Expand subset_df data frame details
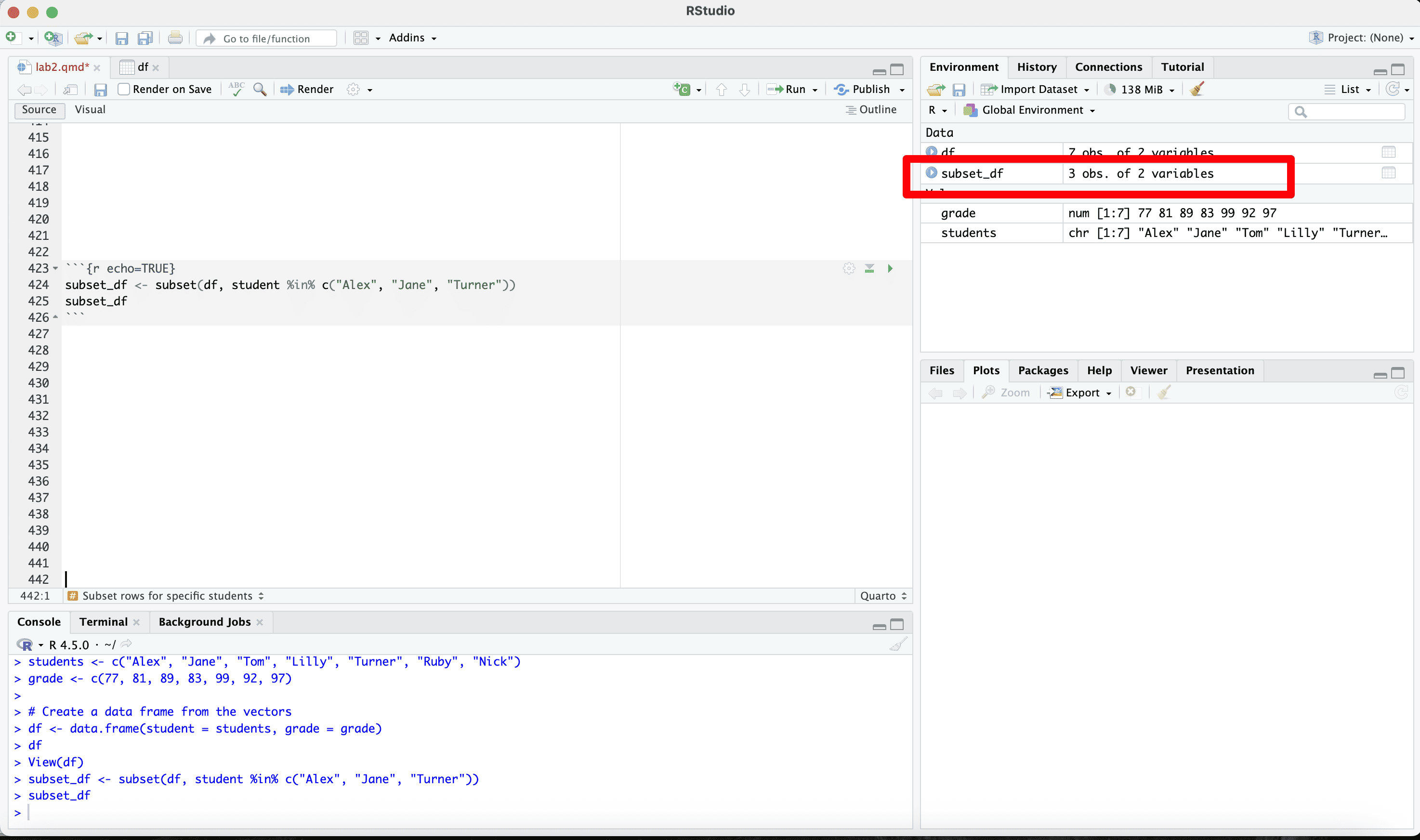This screenshot has width=1420, height=840. click(931, 172)
